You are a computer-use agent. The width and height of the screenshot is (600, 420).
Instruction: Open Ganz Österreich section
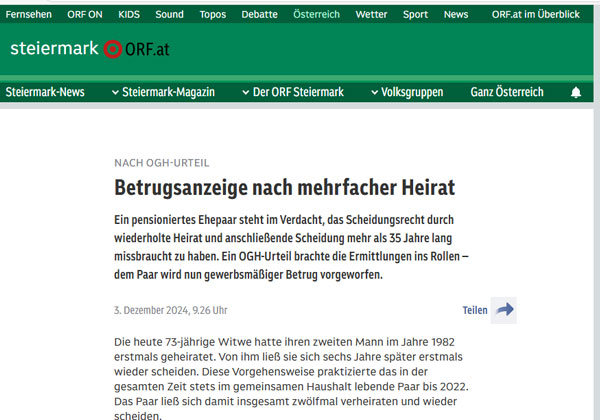[x=507, y=92]
